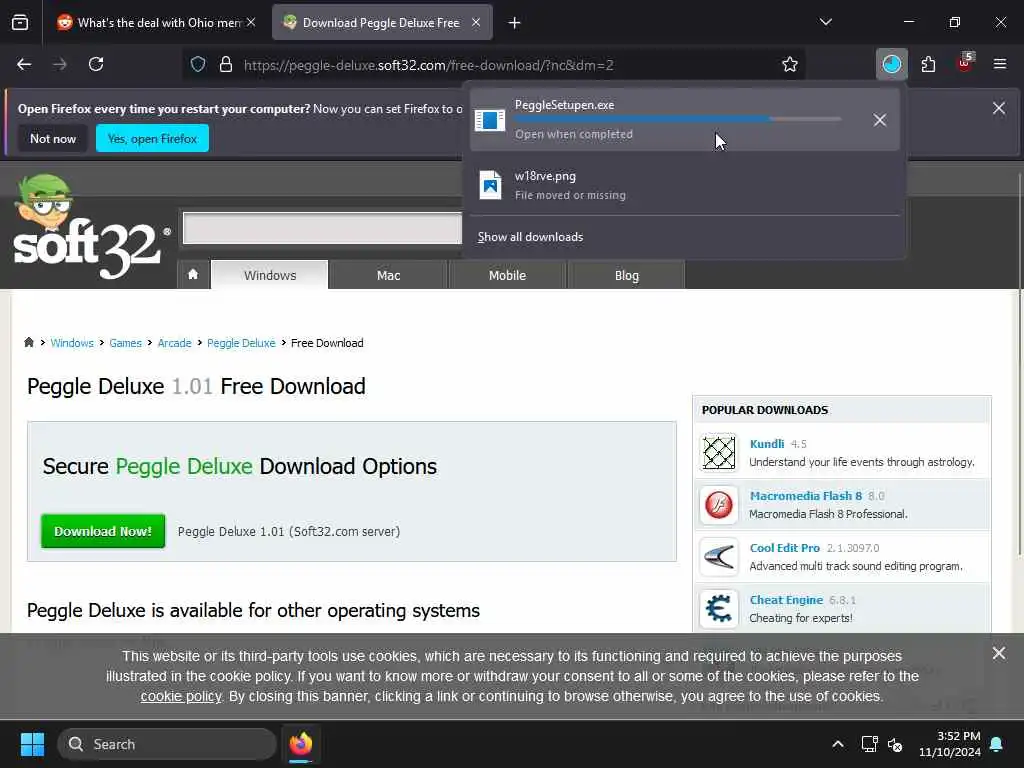
Task: Open Windows breadcrumb link
Action: tap(72, 343)
